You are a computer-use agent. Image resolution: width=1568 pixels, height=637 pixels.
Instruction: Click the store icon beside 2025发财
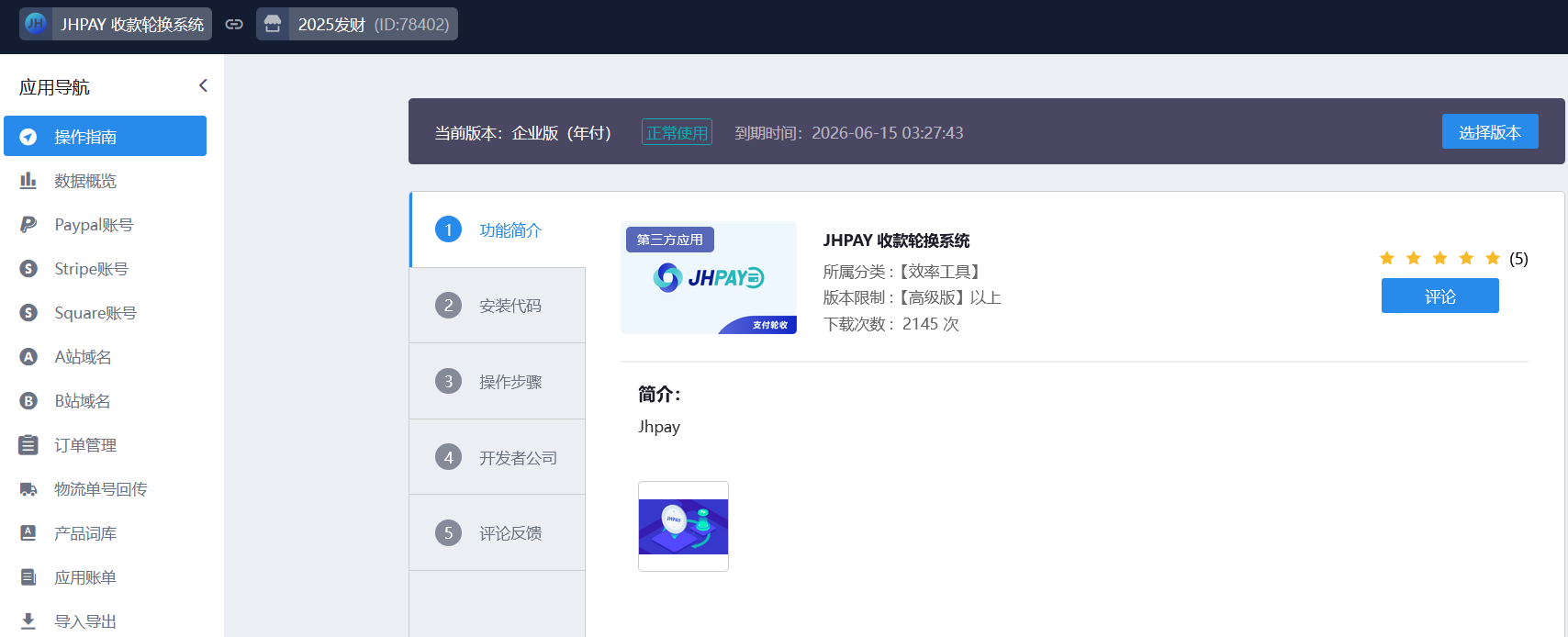(273, 24)
